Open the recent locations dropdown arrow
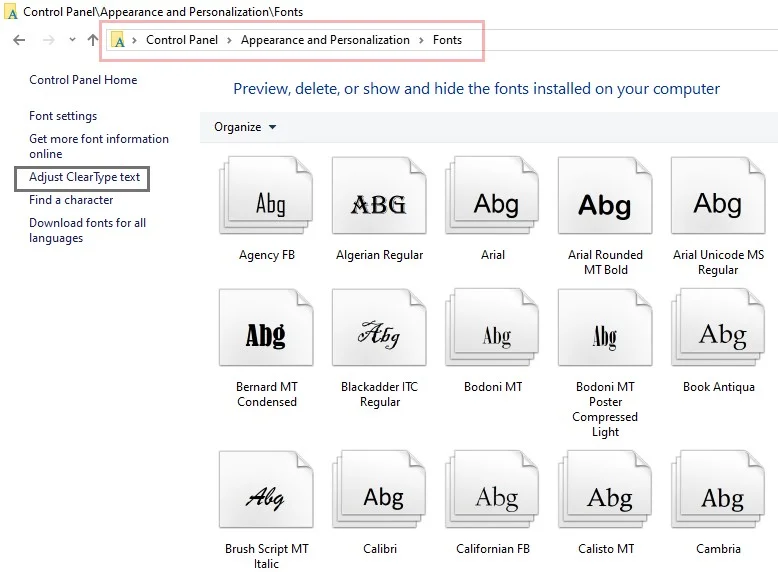The width and height of the screenshot is (778, 572). pyautogui.click(x=72, y=40)
